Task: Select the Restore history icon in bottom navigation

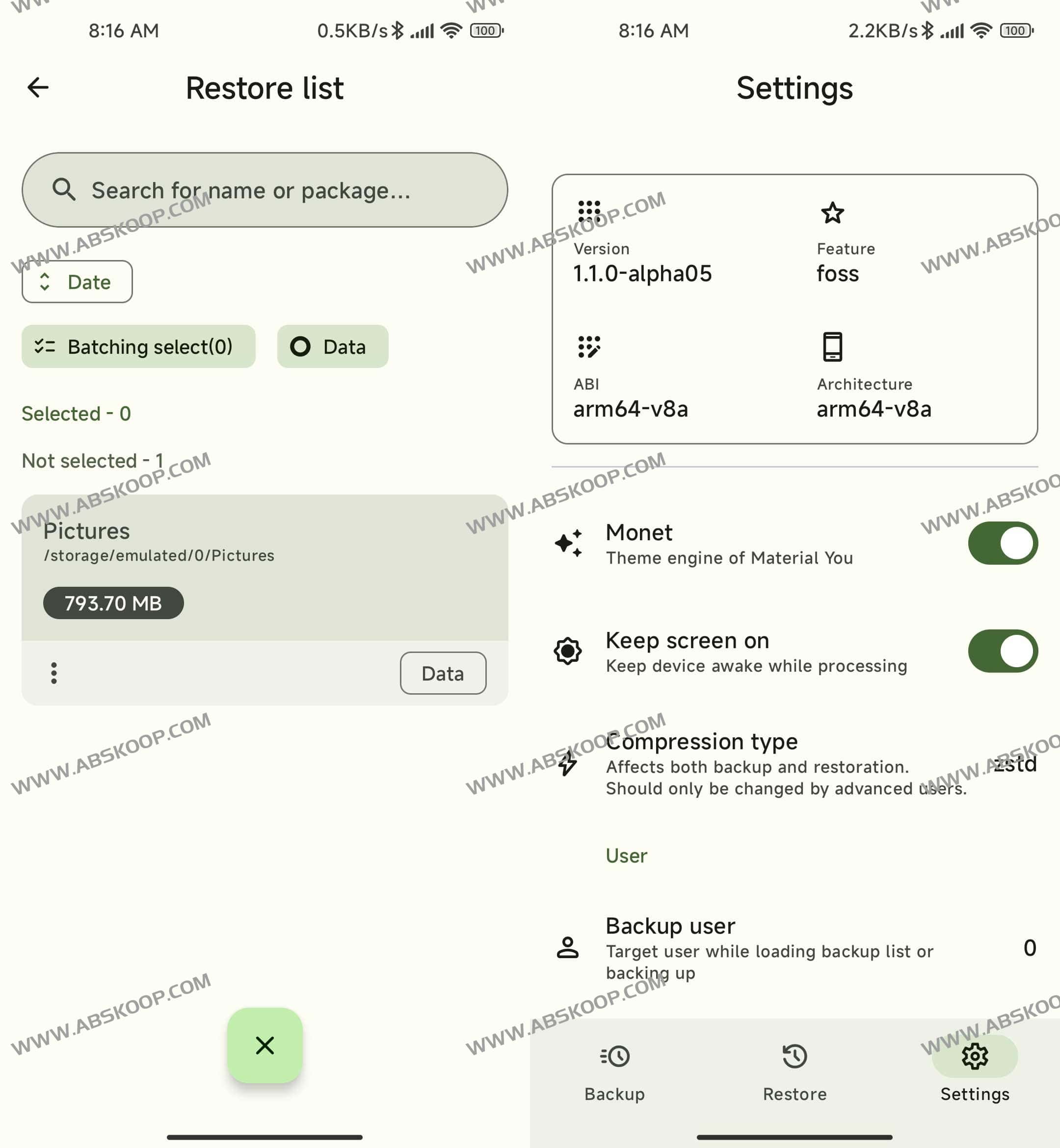Action: coord(795,1055)
